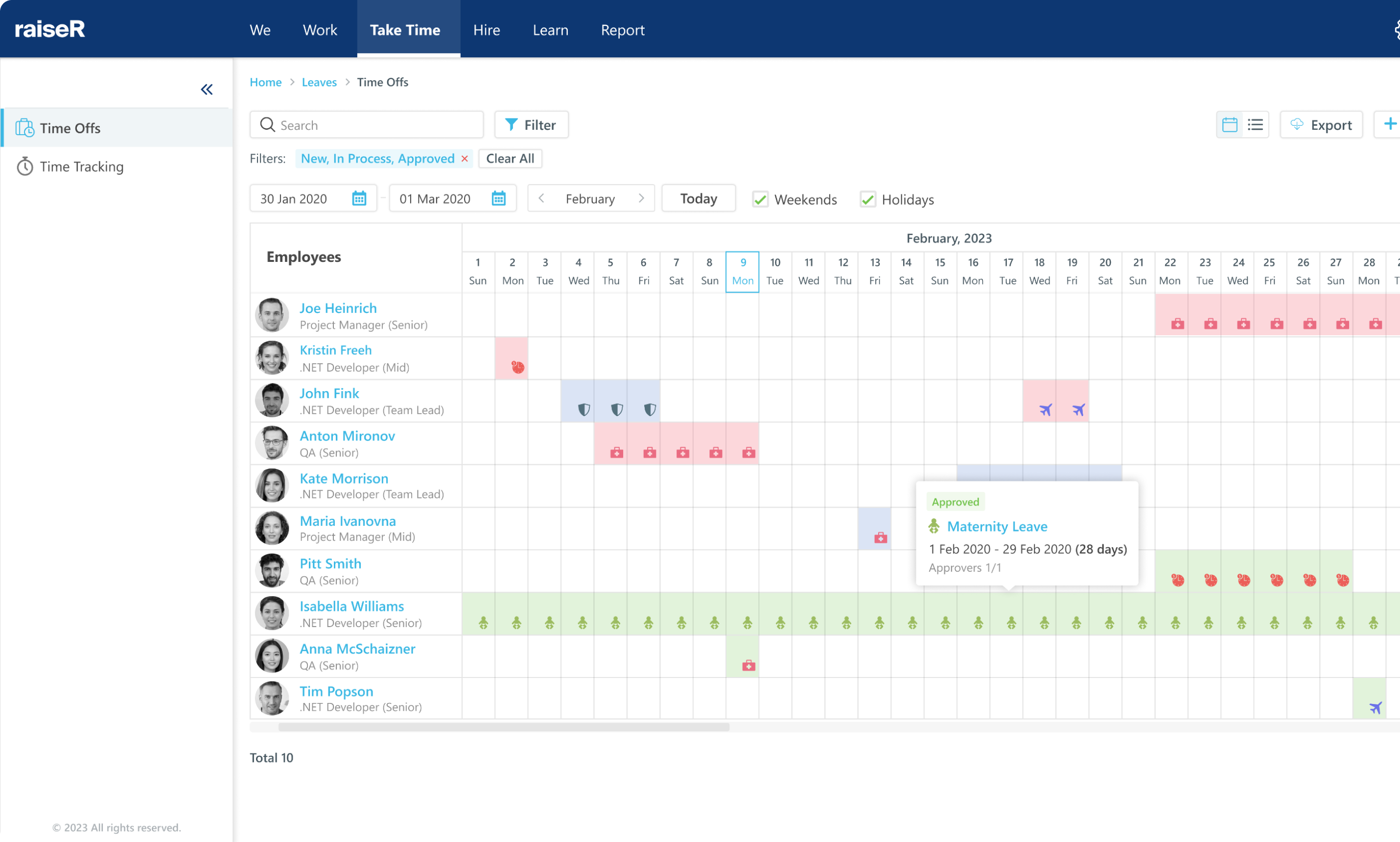1400x842 pixels.
Task: Open the end date calendar picker
Action: click(x=499, y=198)
